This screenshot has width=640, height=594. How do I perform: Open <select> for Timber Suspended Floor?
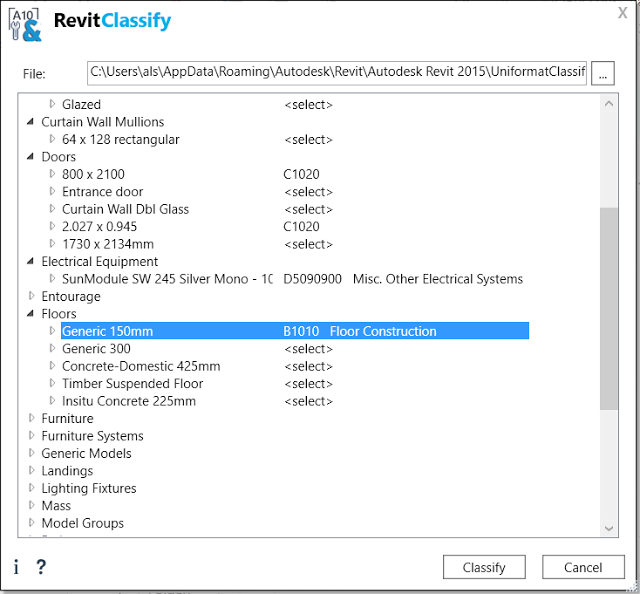tap(309, 384)
